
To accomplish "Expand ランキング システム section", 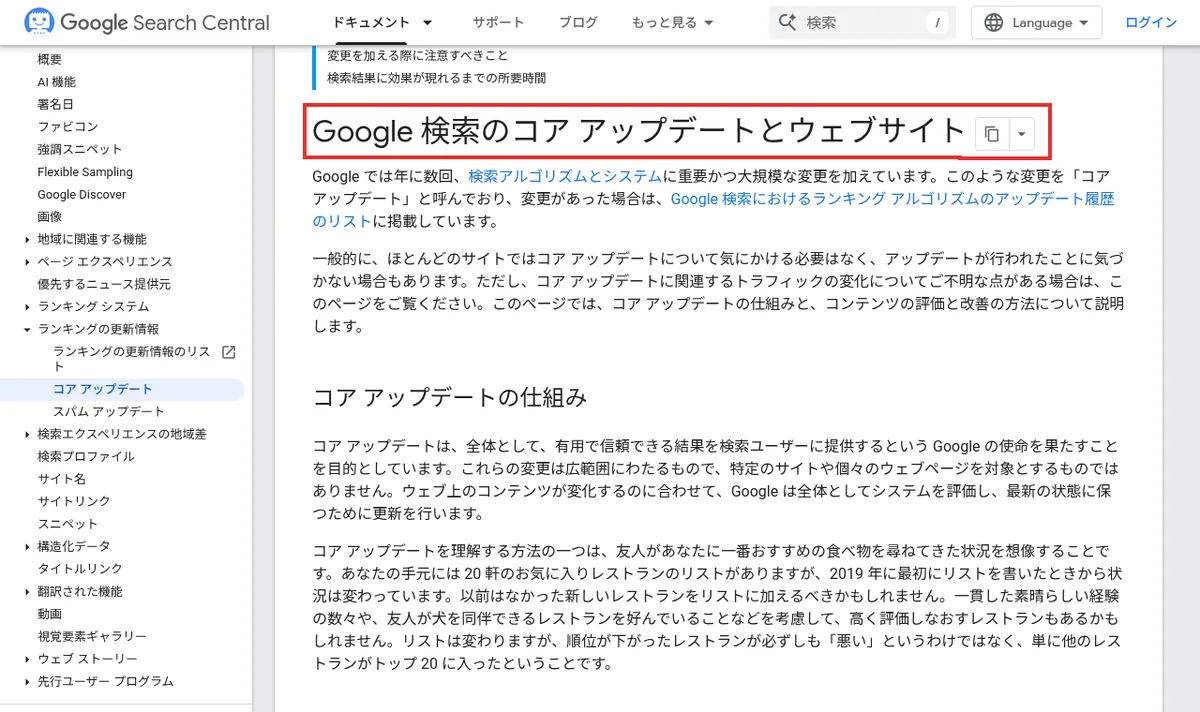I will [x=26, y=307].
